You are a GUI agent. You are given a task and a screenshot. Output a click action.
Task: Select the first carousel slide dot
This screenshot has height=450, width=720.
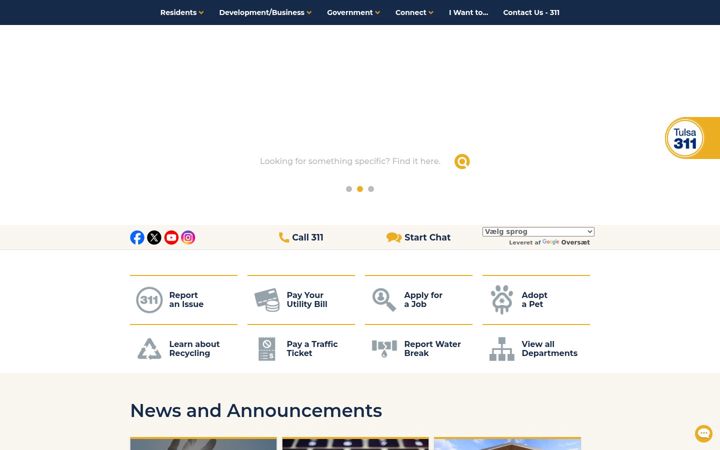(349, 189)
